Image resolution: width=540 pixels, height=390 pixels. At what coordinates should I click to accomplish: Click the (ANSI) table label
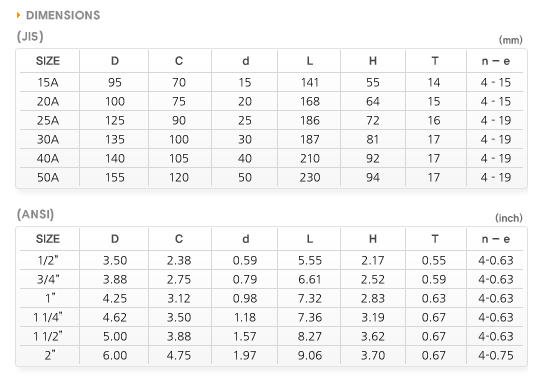click(35, 214)
